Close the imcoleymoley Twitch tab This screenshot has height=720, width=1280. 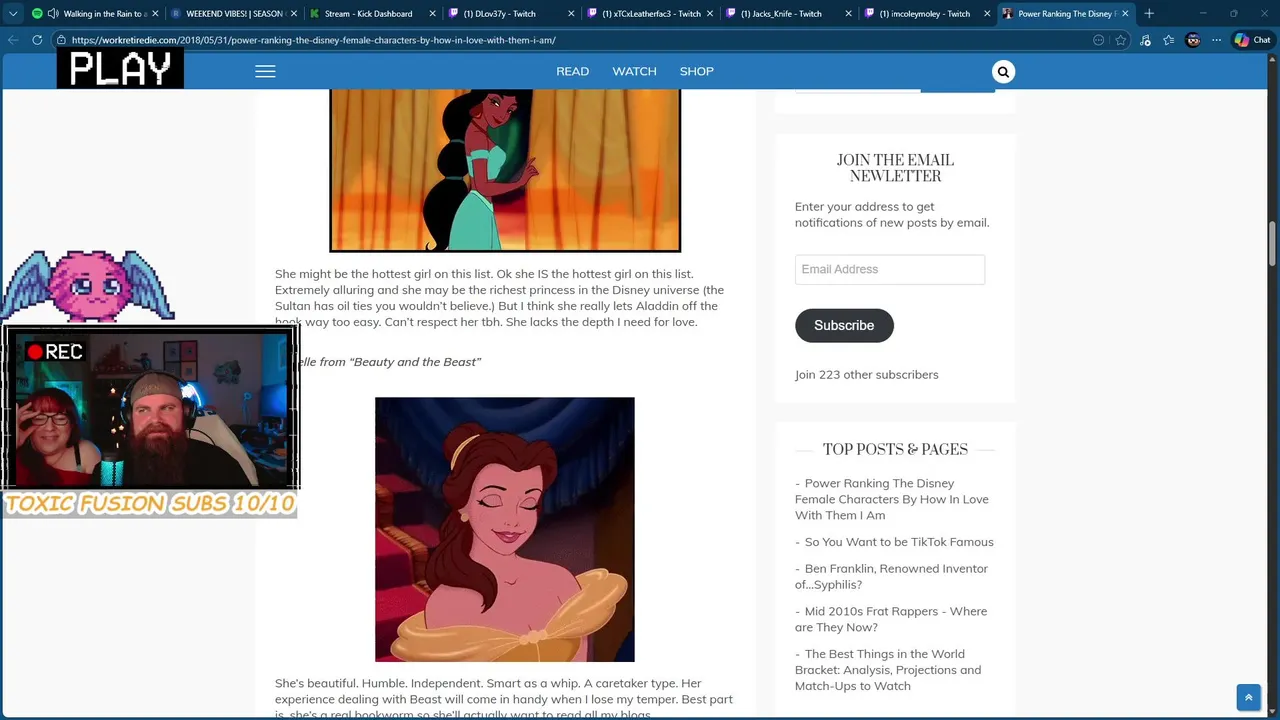(985, 14)
